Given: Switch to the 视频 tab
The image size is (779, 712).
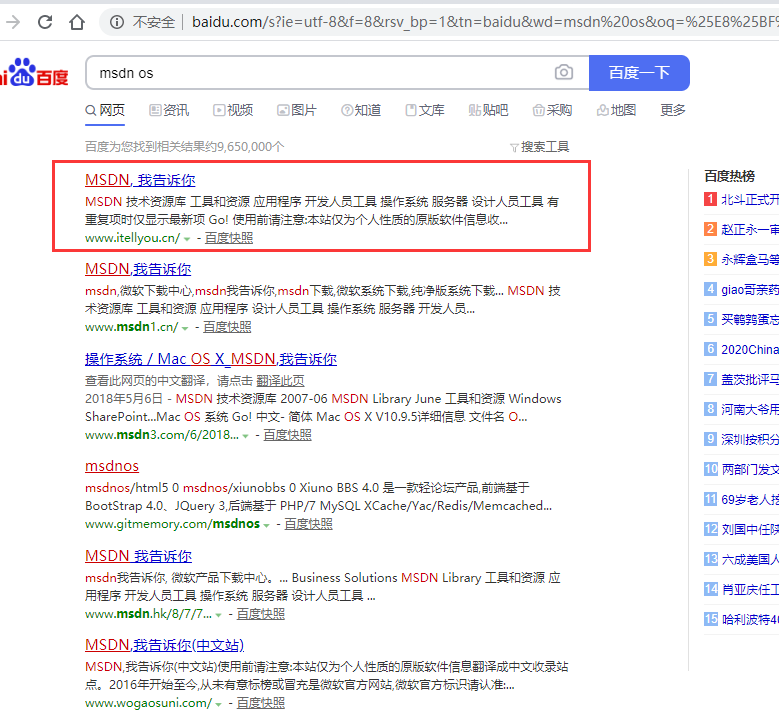Looking at the screenshot, I should (233, 110).
